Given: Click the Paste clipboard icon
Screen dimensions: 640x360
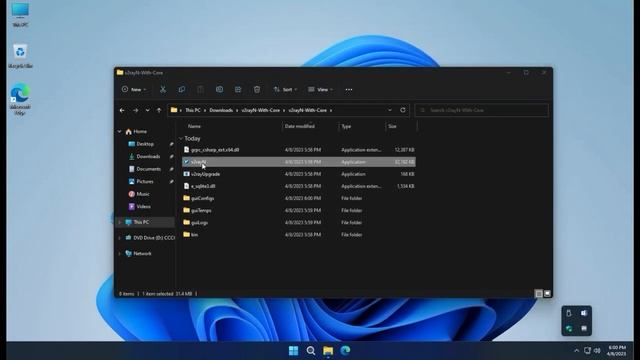Looking at the screenshot, I should click(200, 89).
